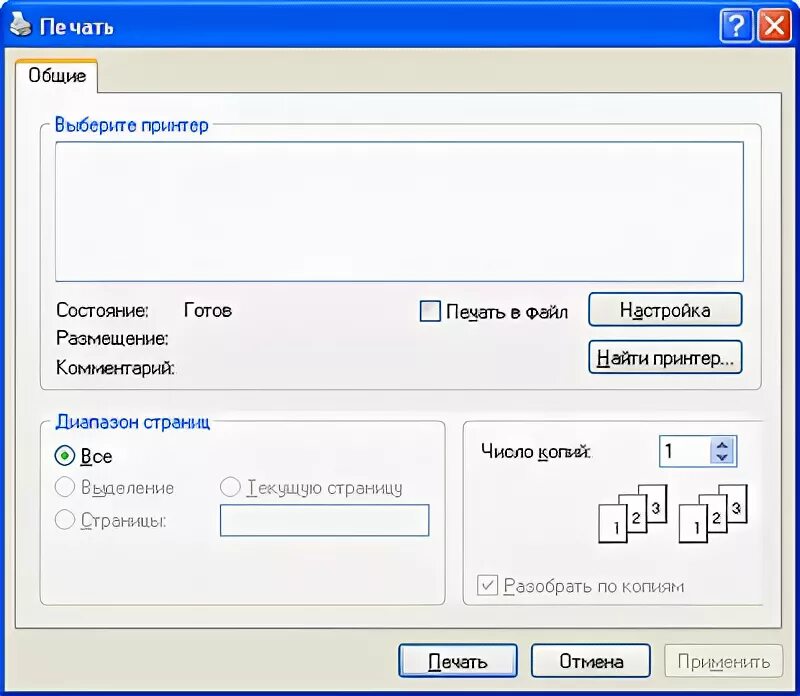Select the Все page range option
Viewport: 800px width, 696px height.
(65, 456)
